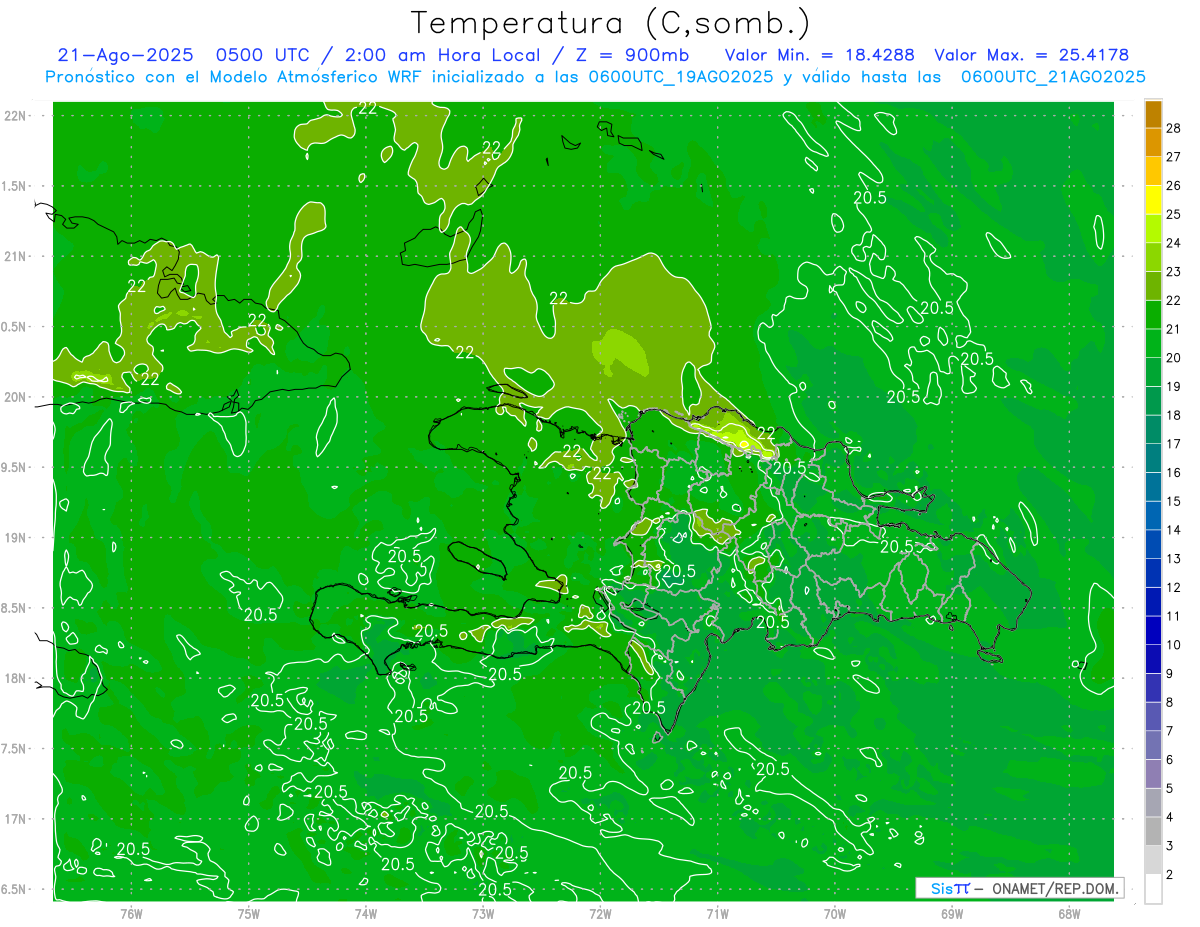Click the '10' color scale label

(1174, 644)
